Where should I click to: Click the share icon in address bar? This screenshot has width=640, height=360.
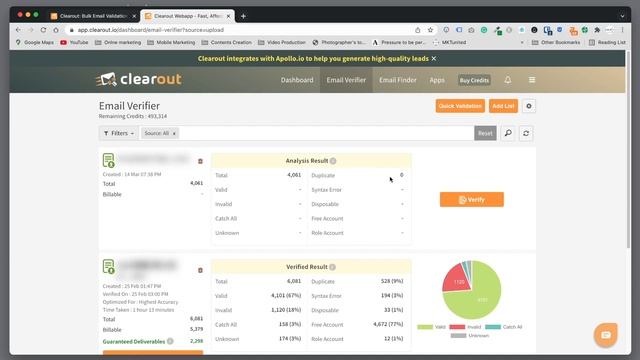pos(418,30)
